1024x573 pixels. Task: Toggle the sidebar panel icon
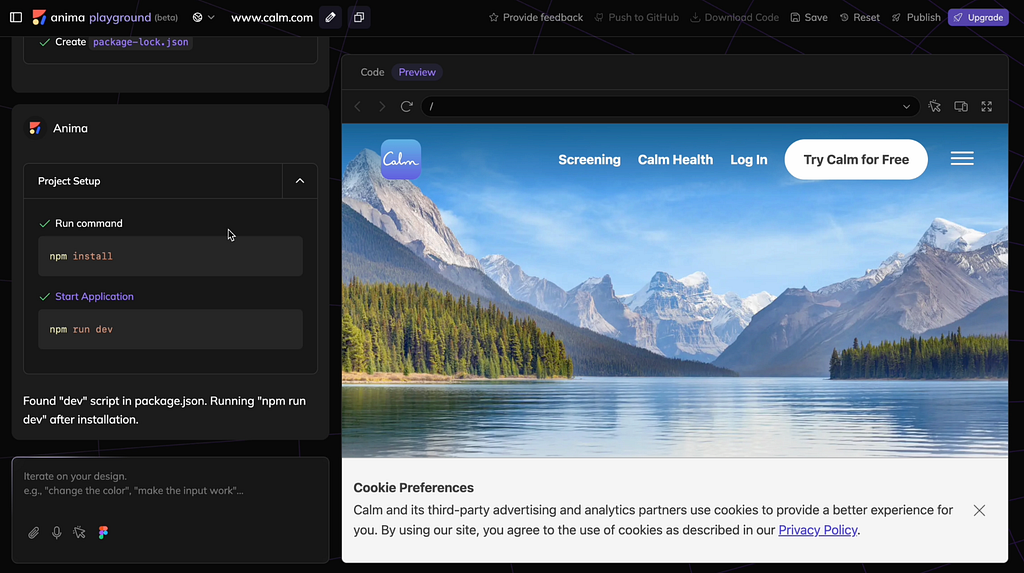pos(16,18)
